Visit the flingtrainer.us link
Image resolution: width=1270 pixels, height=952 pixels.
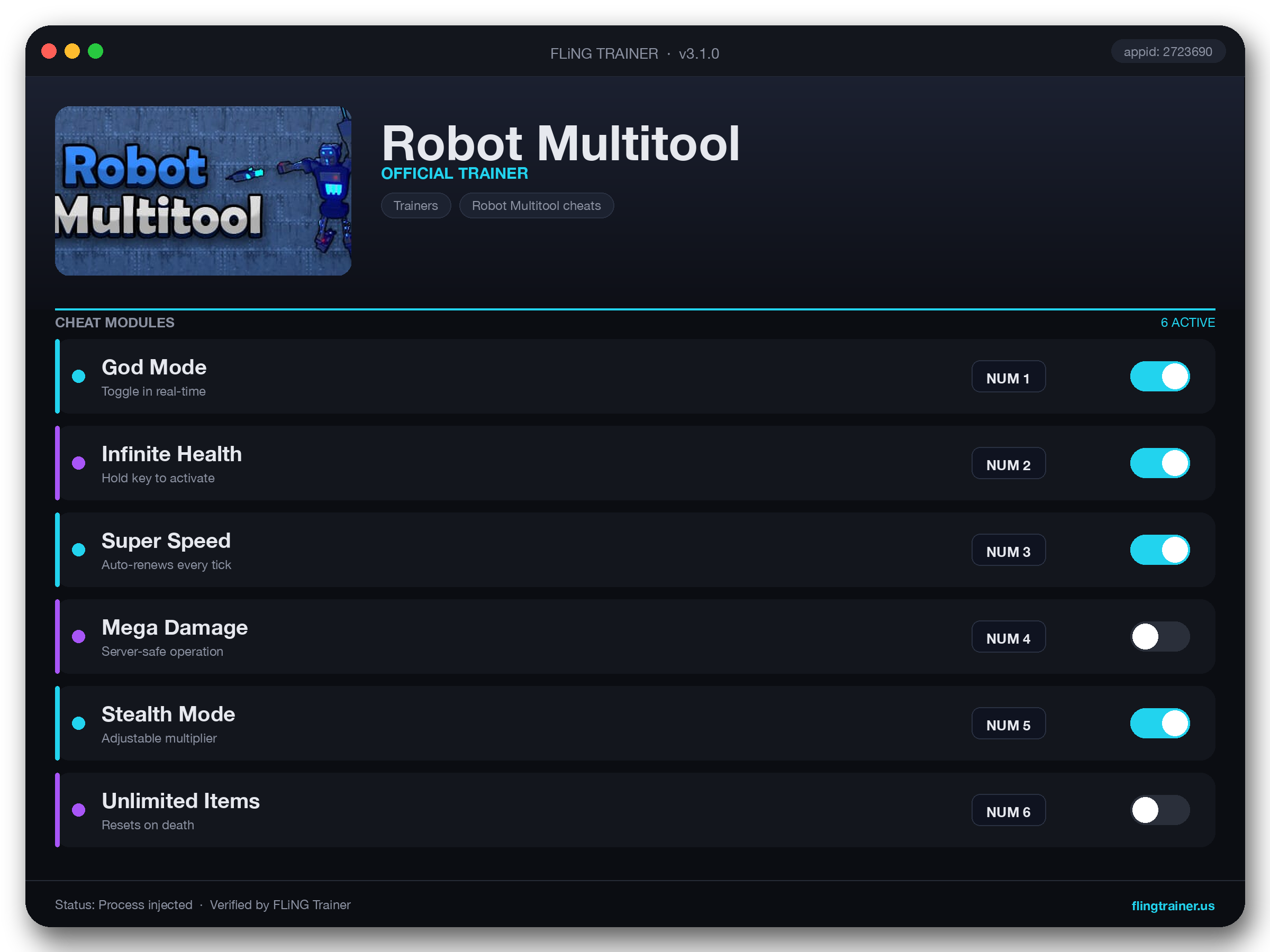click(x=1173, y=905)
